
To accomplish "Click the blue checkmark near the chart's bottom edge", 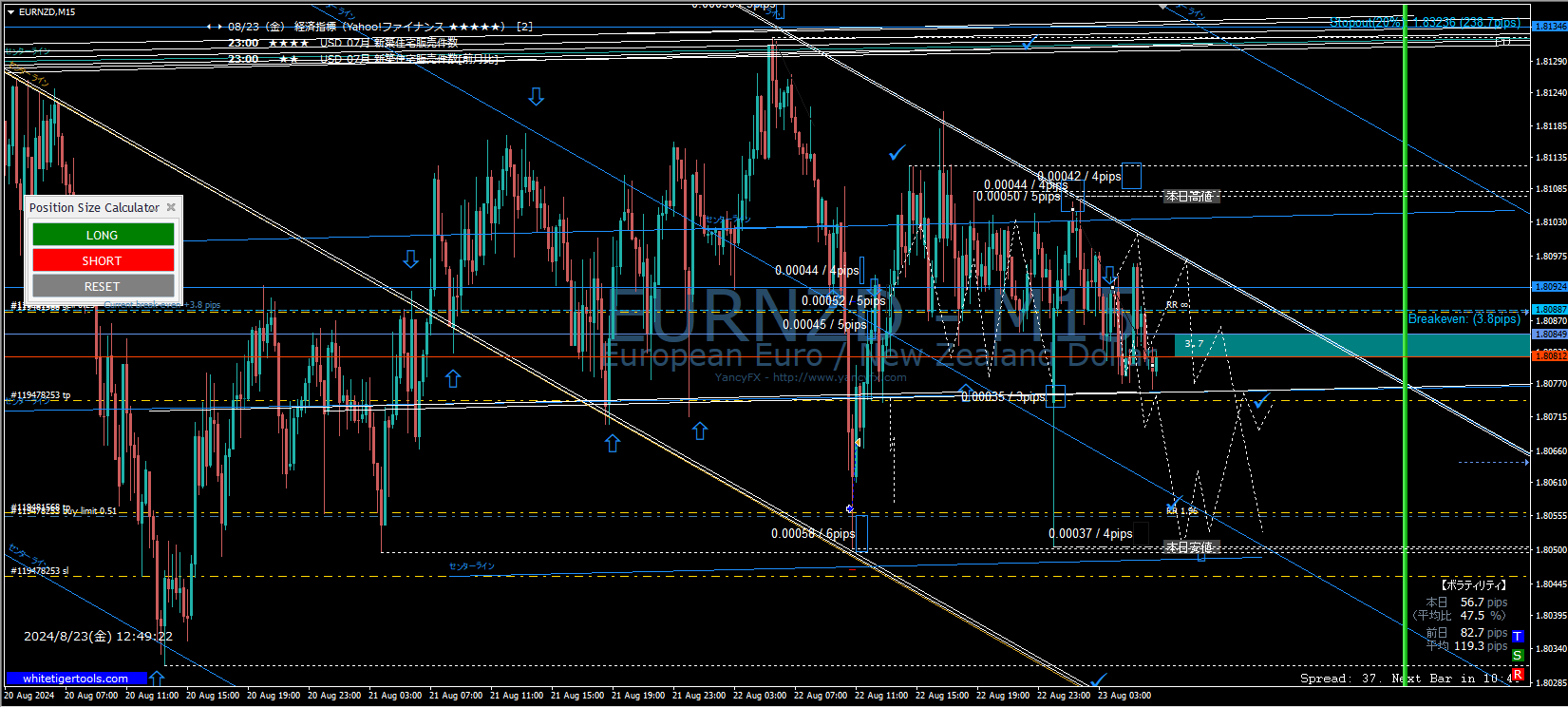I will (x=1099, y=679).
